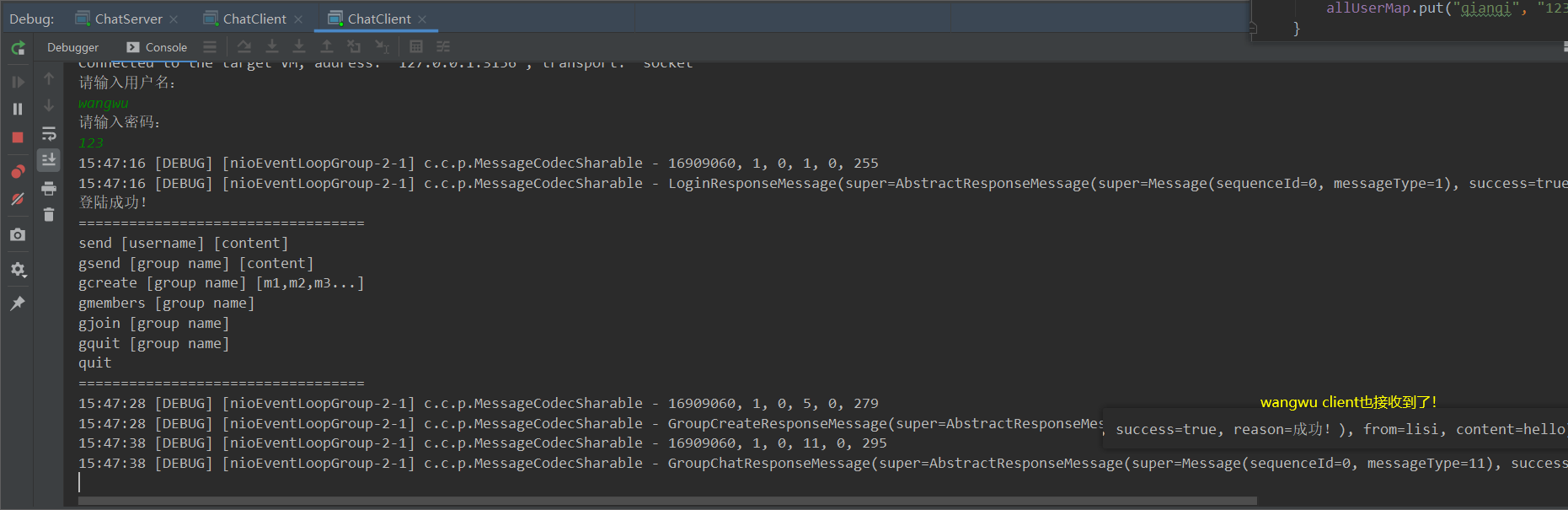Image resolution: width=1568 pixels, height=510 pixels.
Task: Toggle Pin Tab option
Action: (x=18, y=303)
